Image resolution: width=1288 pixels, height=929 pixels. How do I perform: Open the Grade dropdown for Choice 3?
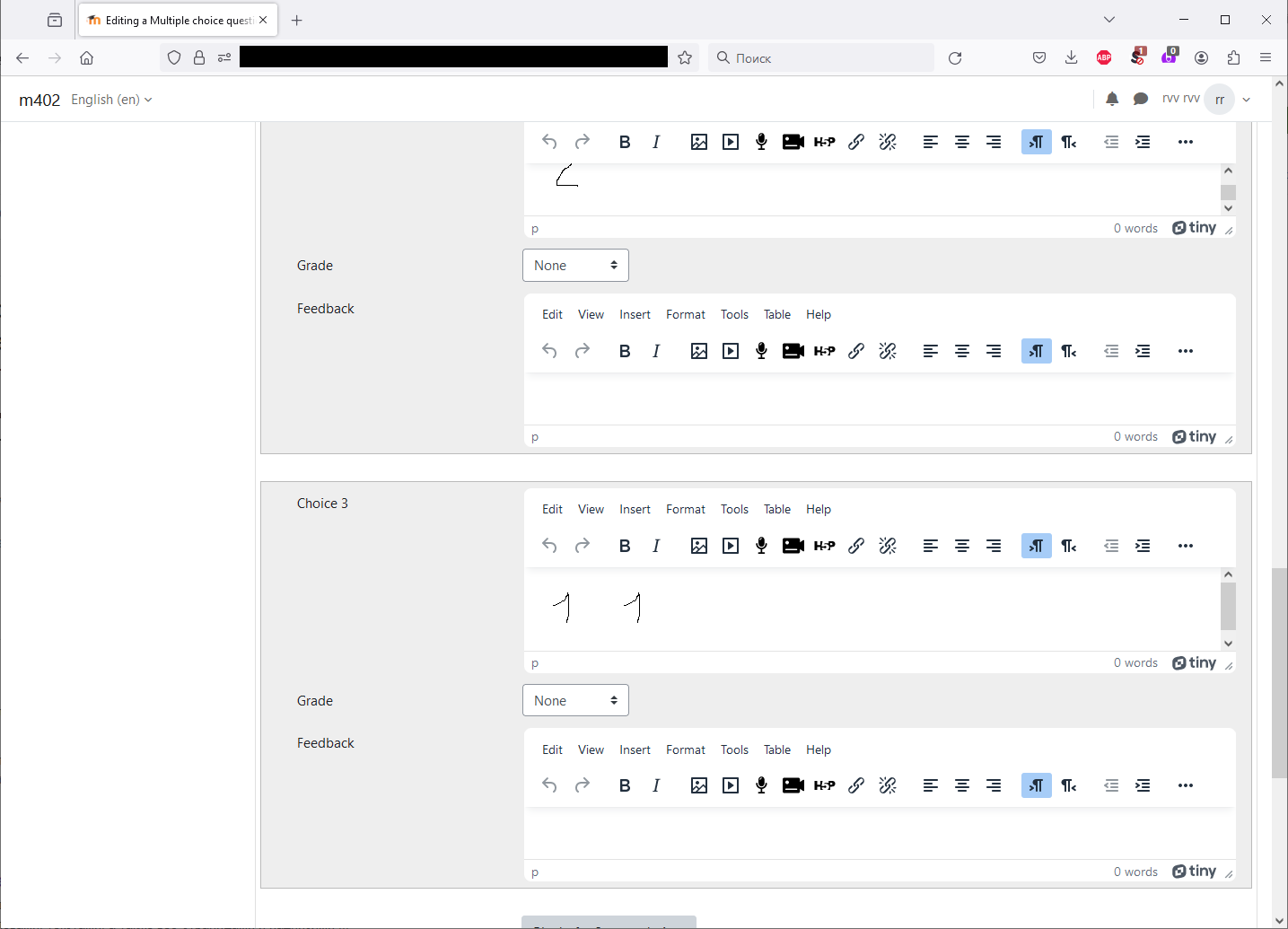[x=575, y=700]
